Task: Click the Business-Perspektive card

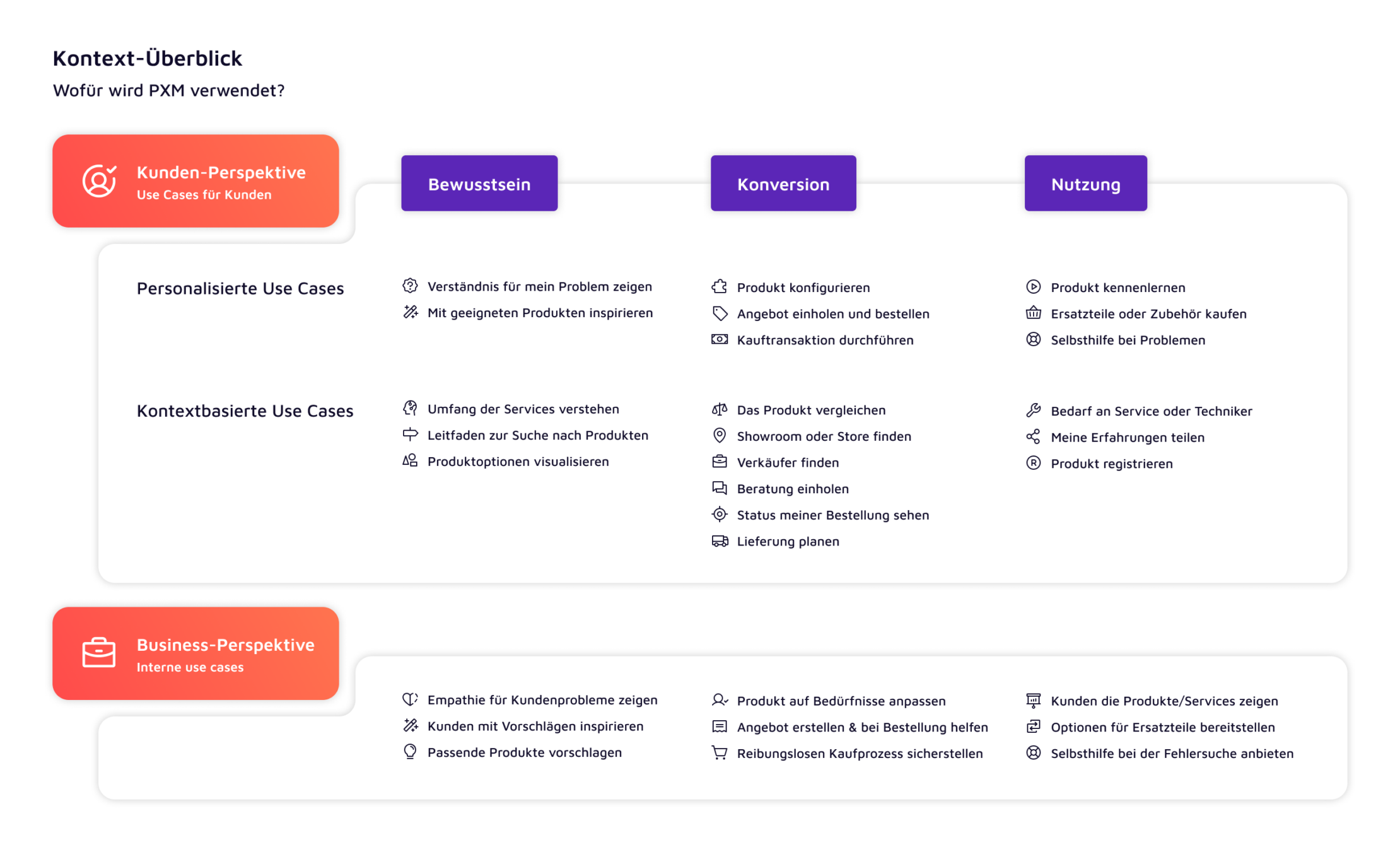Action: click(x=195, y=653)
